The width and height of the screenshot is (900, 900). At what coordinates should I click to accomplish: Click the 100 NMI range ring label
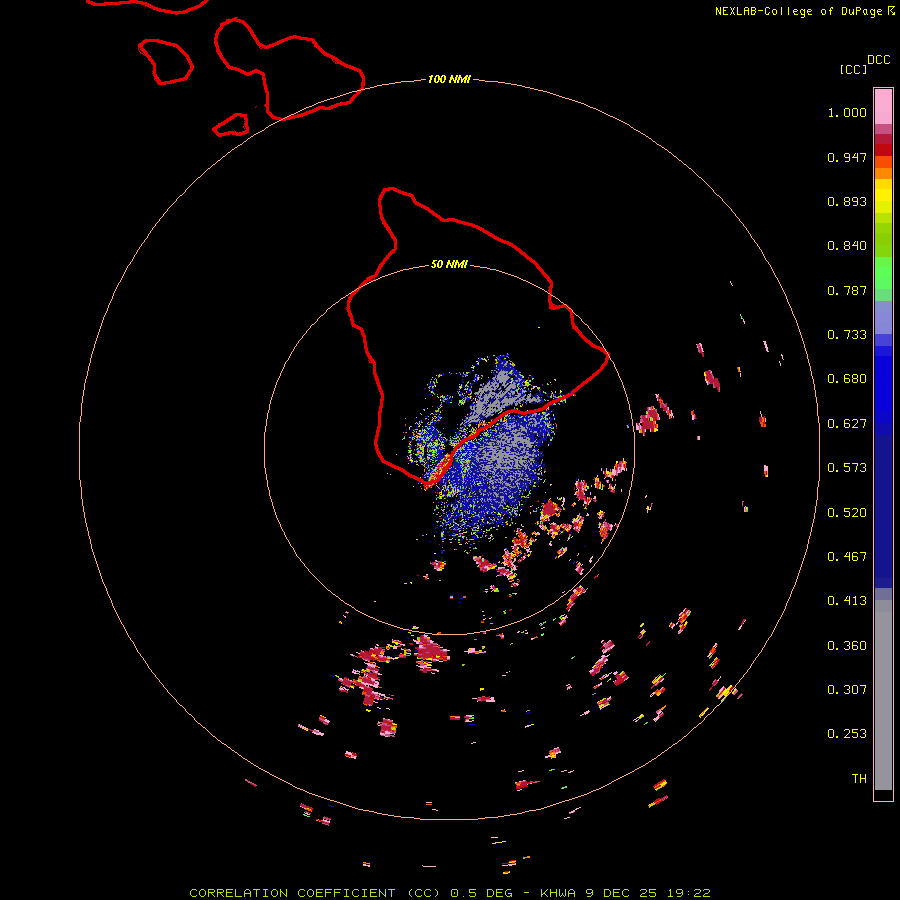(x=449, y=79)
